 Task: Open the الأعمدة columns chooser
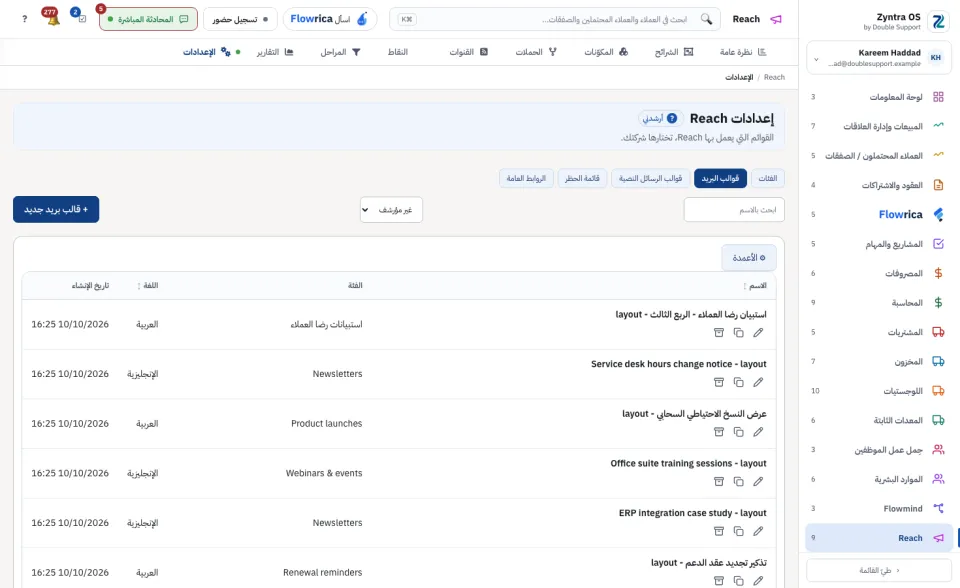(749, 258)
